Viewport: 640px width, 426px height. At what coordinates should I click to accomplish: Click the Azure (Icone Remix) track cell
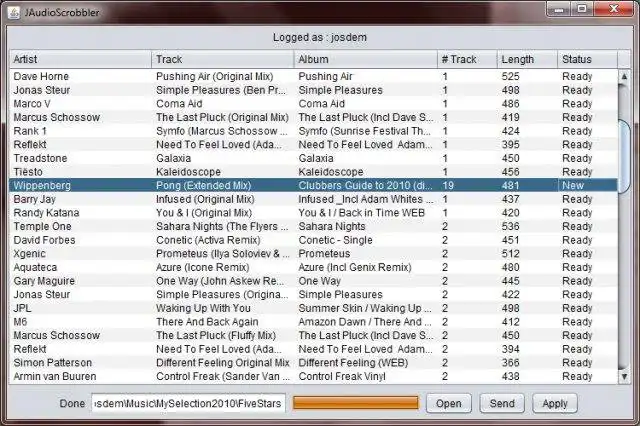point(223,267)
